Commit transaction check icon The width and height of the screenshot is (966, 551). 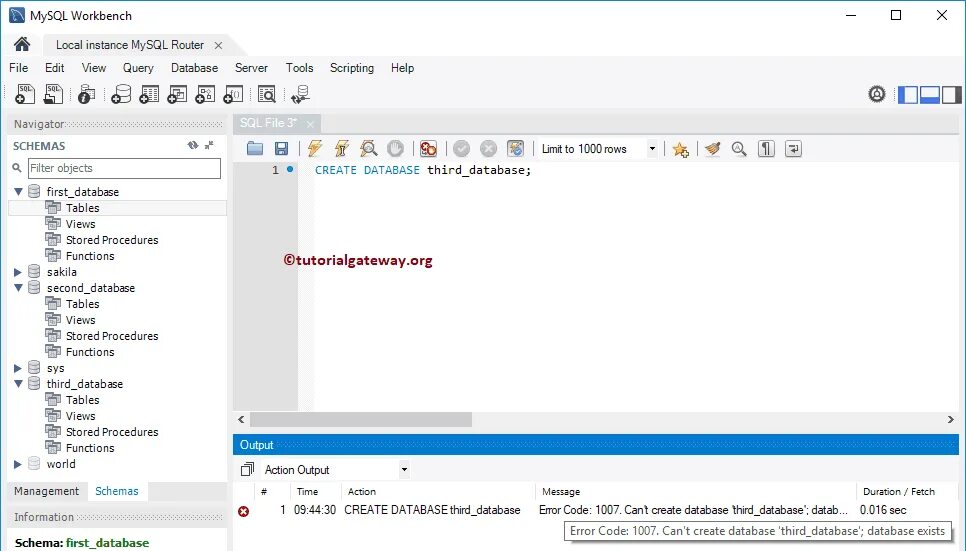[461, 149]
